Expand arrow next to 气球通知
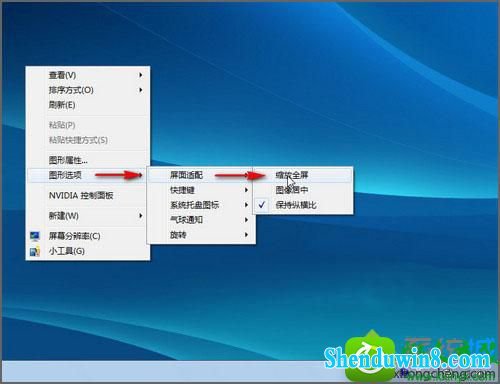Screen dimensions: 500x384 (x=246, y=220)
